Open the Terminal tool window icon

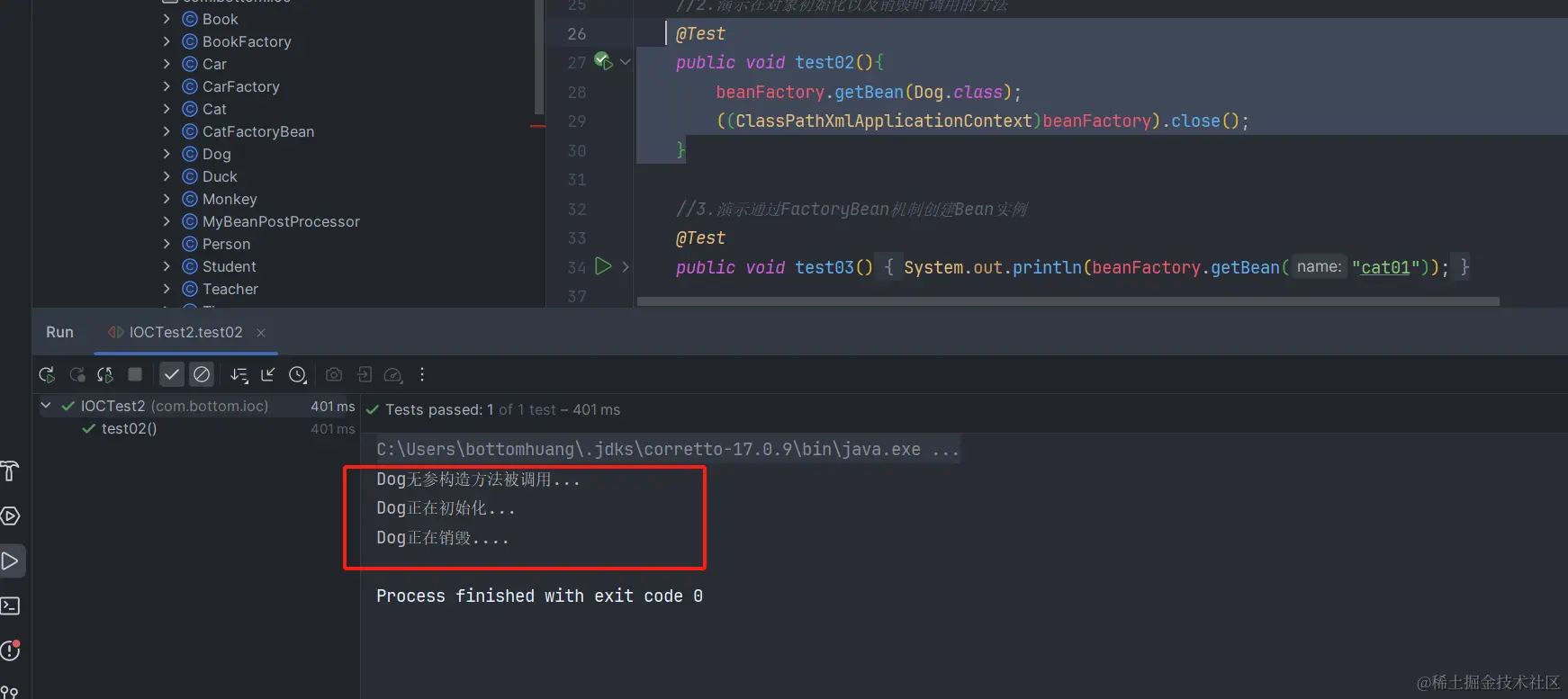[x=10, y=605]
